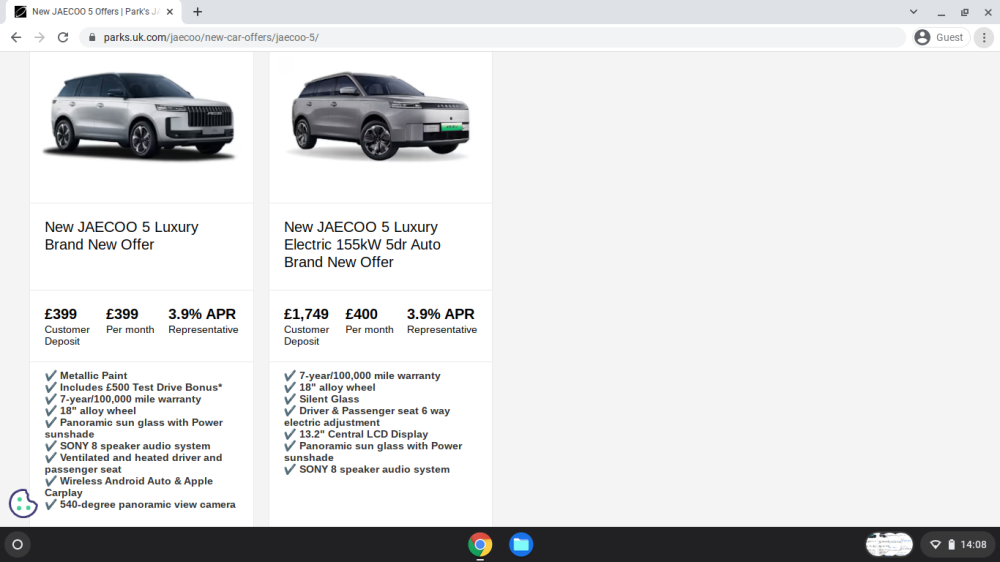Open Chrome from the shelf
Viewport: 1000px width, 562px height.
pyautogui.click(x=480, y=545)
